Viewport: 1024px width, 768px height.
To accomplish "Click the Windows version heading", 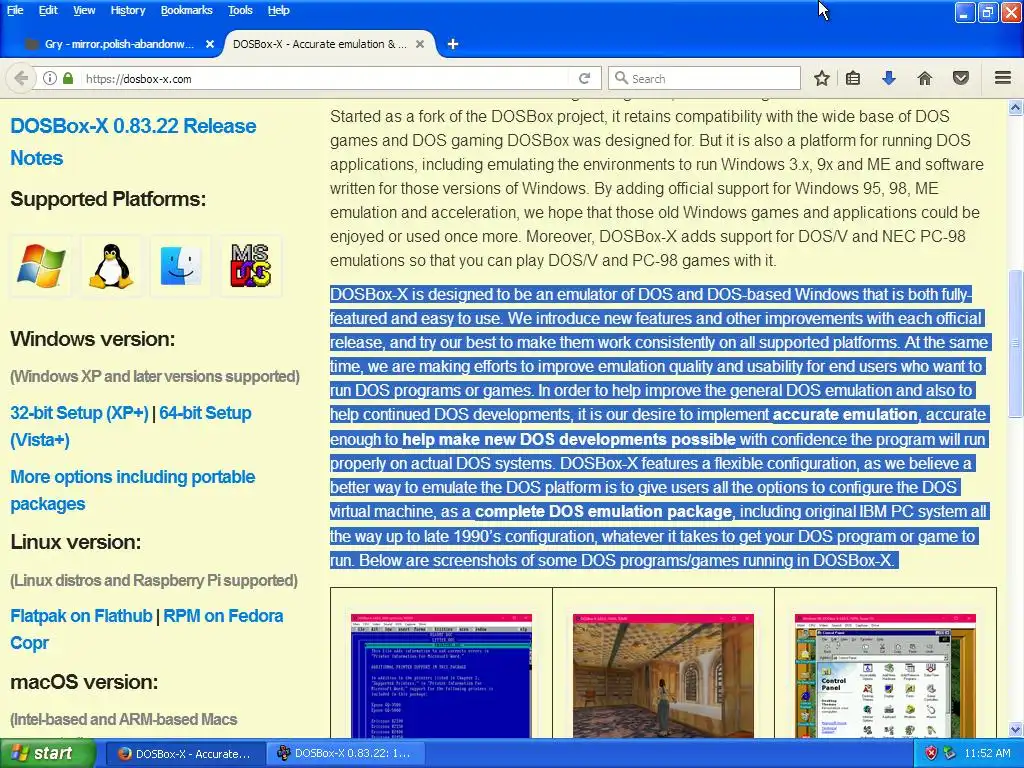I will 92,339.
